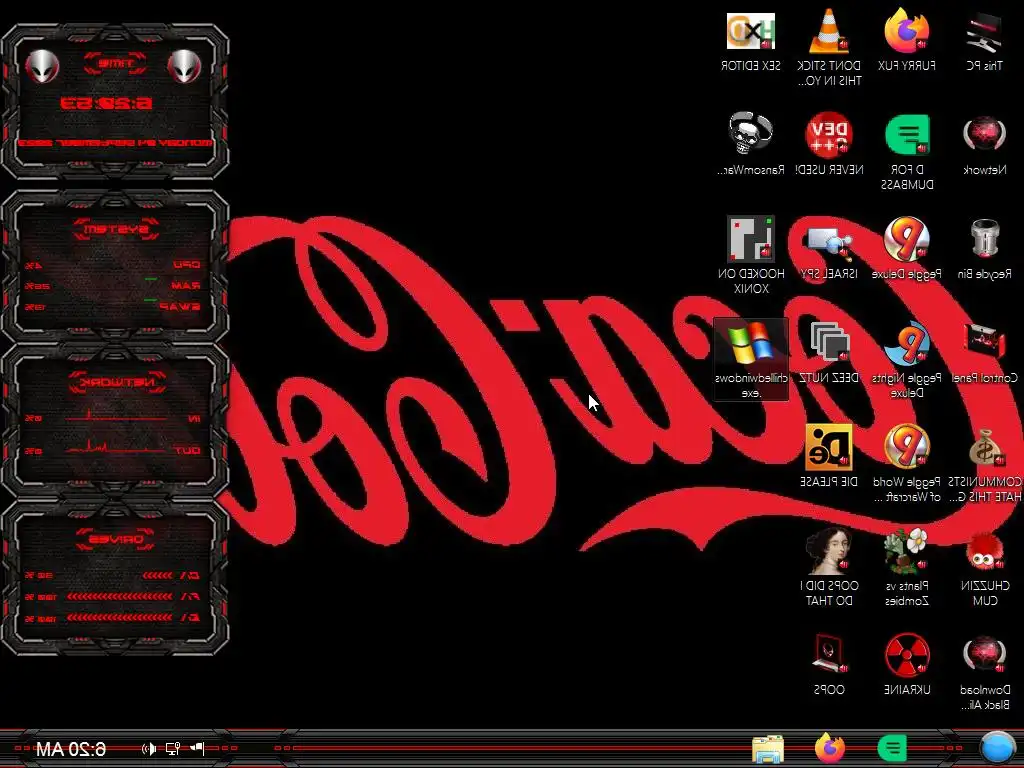The image size is (1024, 768).
Task: Open the green chat app from the taskbar
Action: [x=892, y=748]
